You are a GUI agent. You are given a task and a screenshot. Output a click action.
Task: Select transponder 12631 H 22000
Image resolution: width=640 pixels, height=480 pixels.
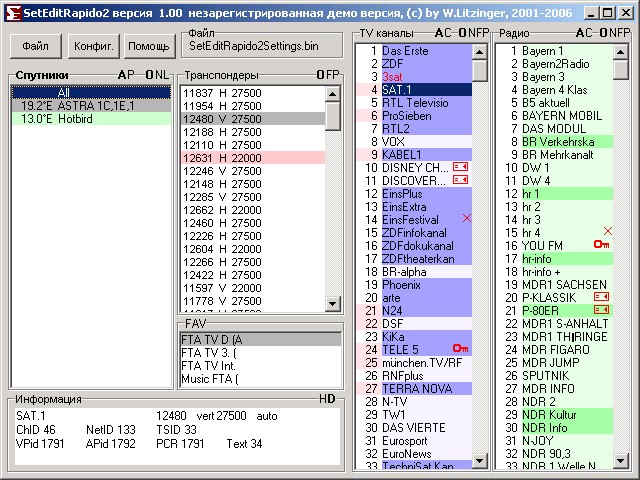point(222,157)
